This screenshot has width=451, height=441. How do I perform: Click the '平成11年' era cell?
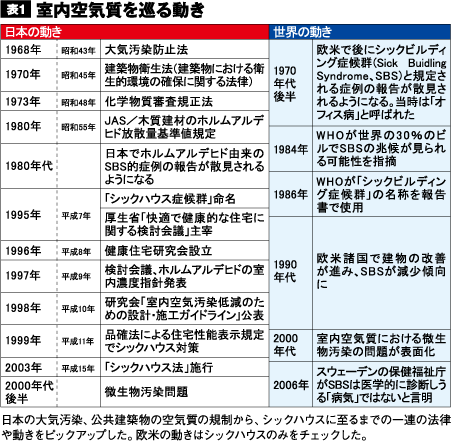coord(79,341)
